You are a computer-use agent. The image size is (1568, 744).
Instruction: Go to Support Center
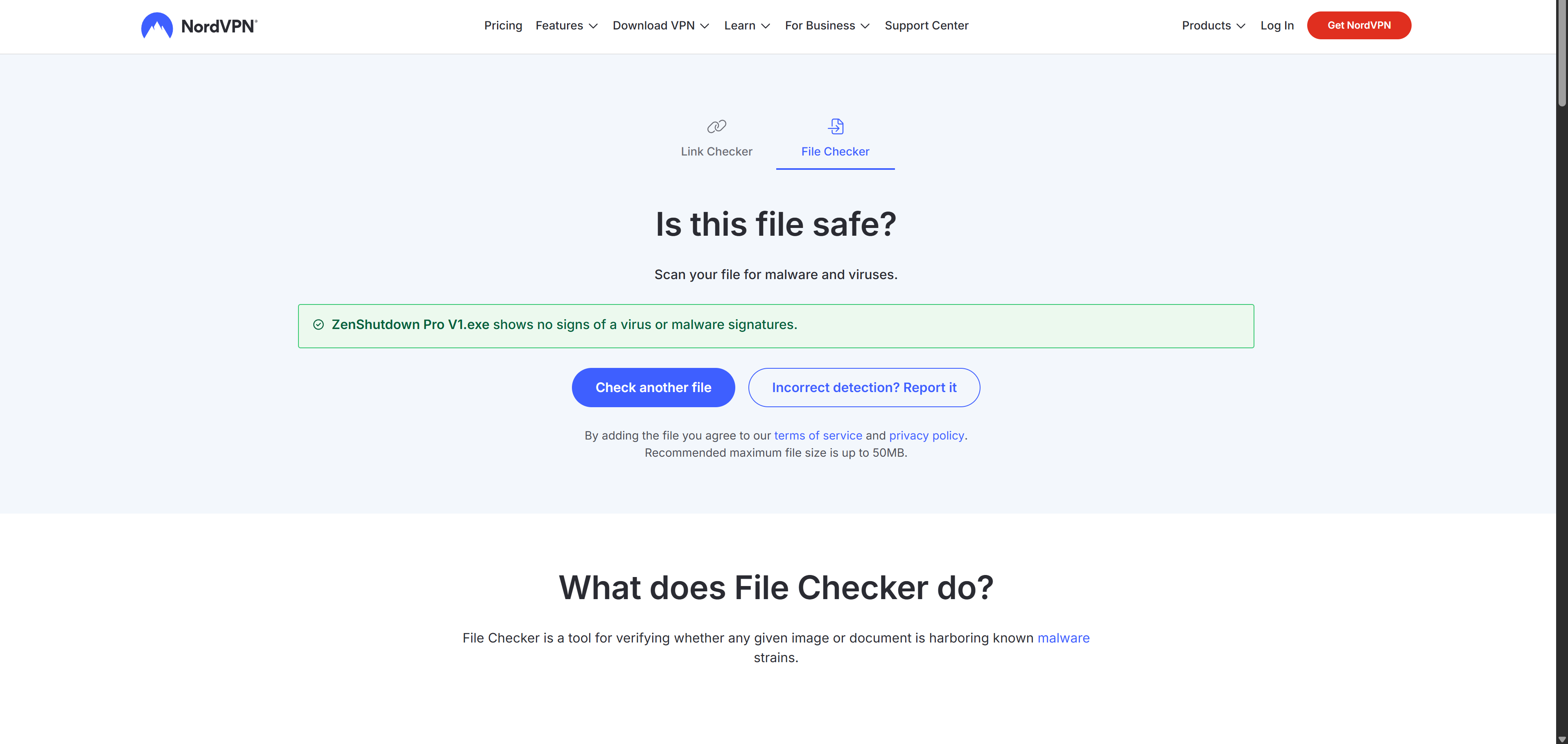pos(926,25)
